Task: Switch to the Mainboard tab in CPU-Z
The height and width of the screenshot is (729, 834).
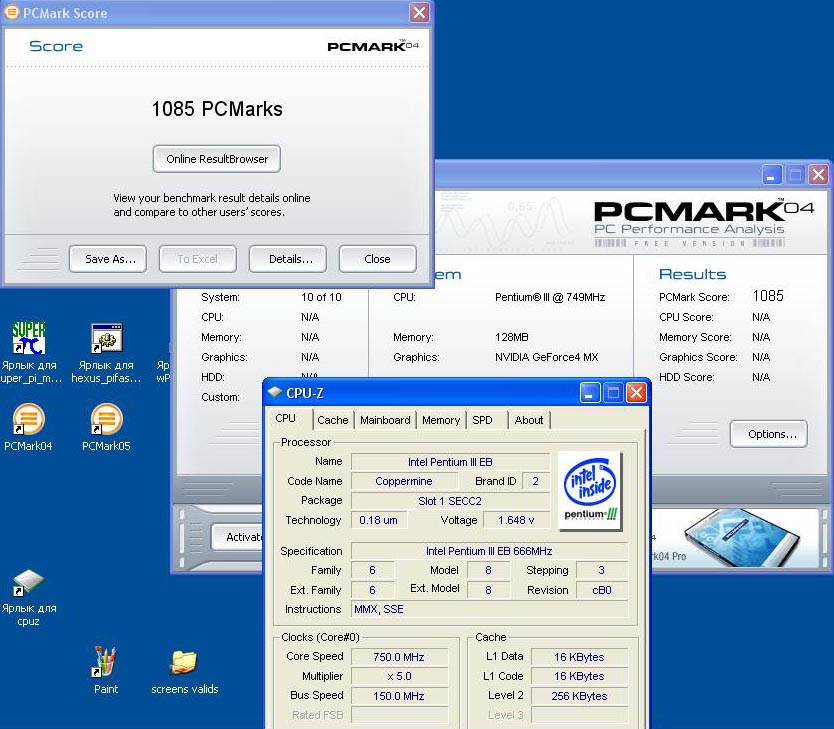Action: pos(385,420)
